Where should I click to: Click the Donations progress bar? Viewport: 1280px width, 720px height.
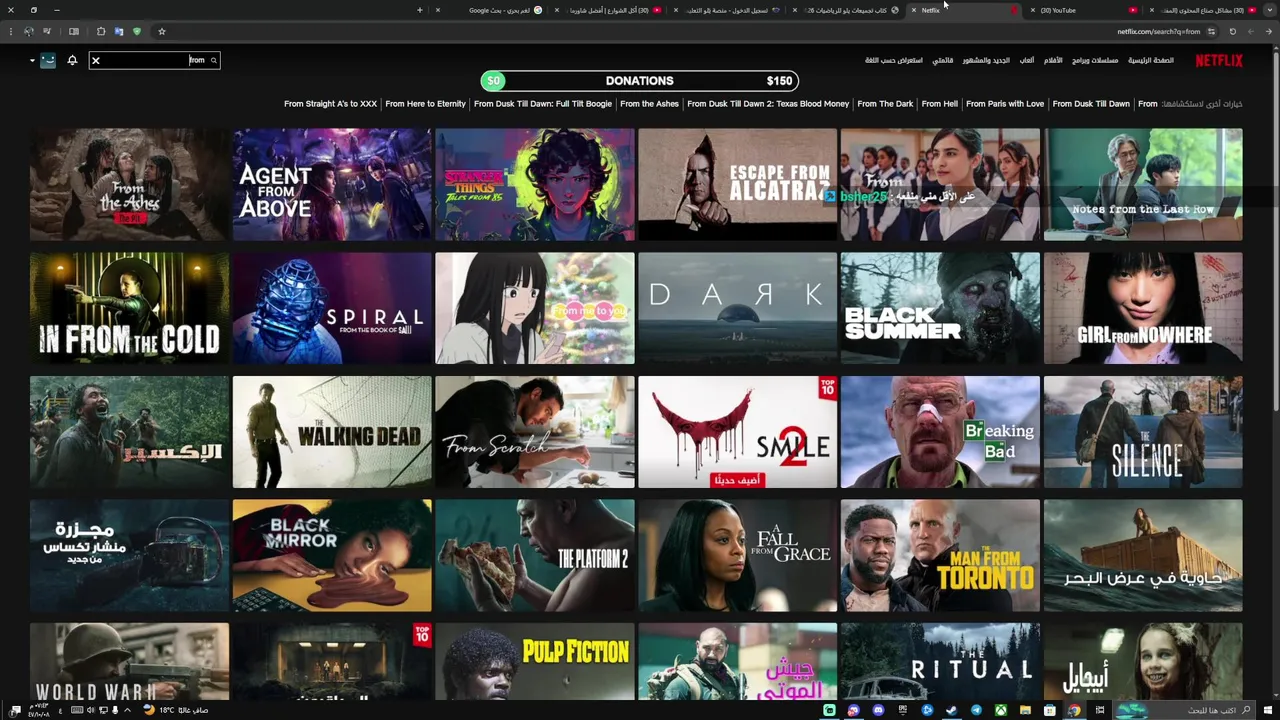pos(639,81)
